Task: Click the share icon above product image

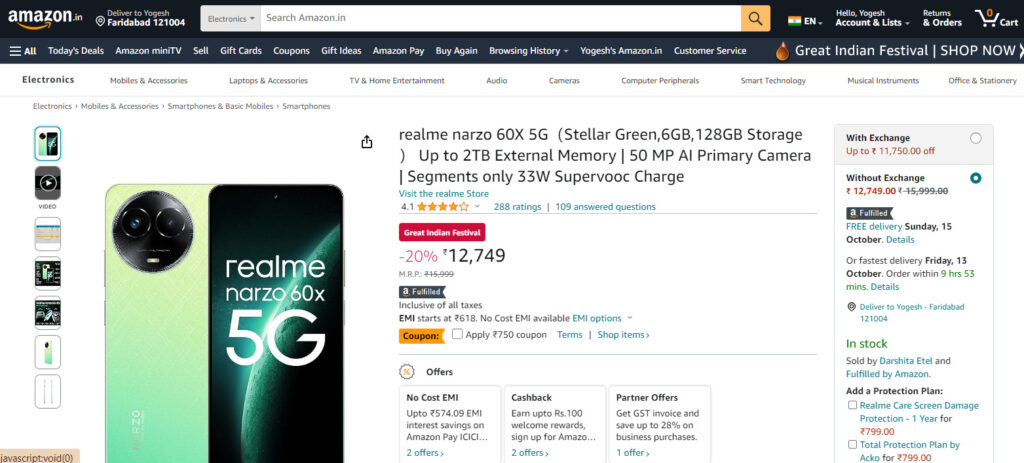Action: pyautogui.click(x=366, y=142)
